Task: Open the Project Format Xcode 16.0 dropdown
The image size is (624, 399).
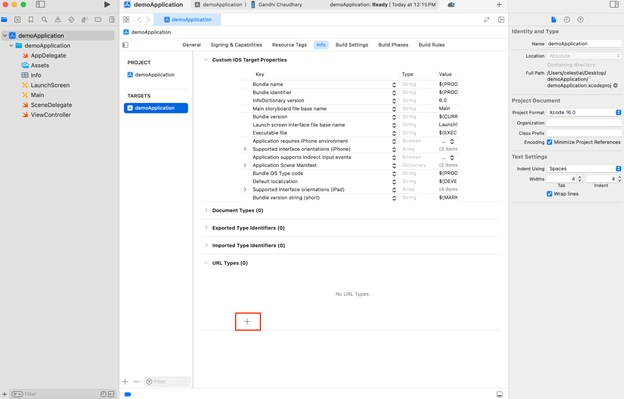Action: (x=584, y=113)
